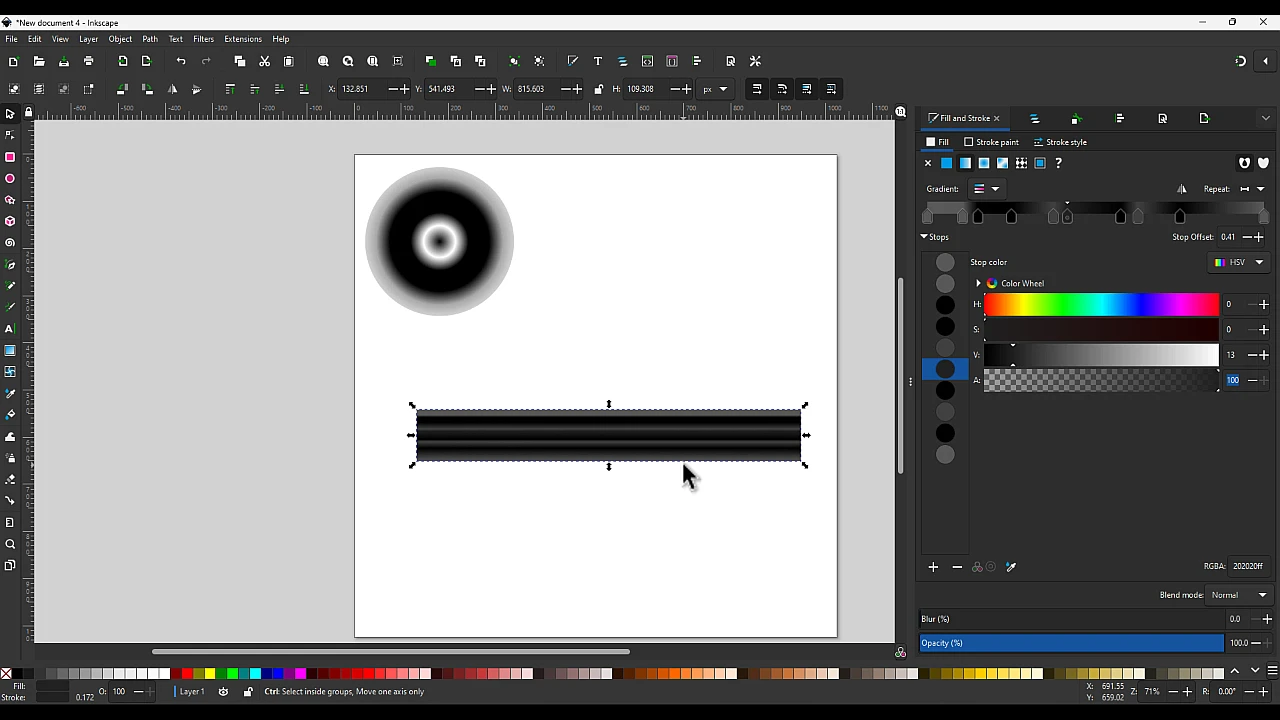Screen dimensions: 1280x720
Task: Select the highlighted blue stop in list
Action: point(945,369)
